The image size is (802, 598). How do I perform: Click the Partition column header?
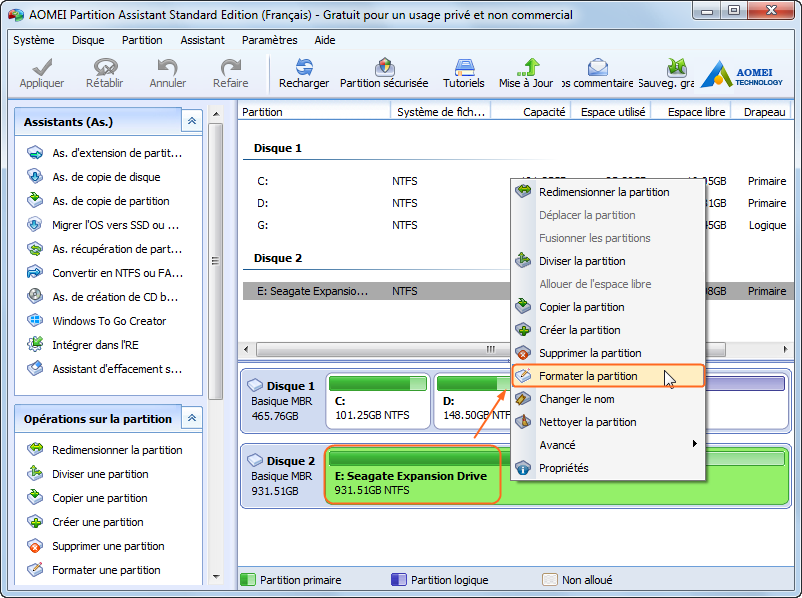(314, 112)
